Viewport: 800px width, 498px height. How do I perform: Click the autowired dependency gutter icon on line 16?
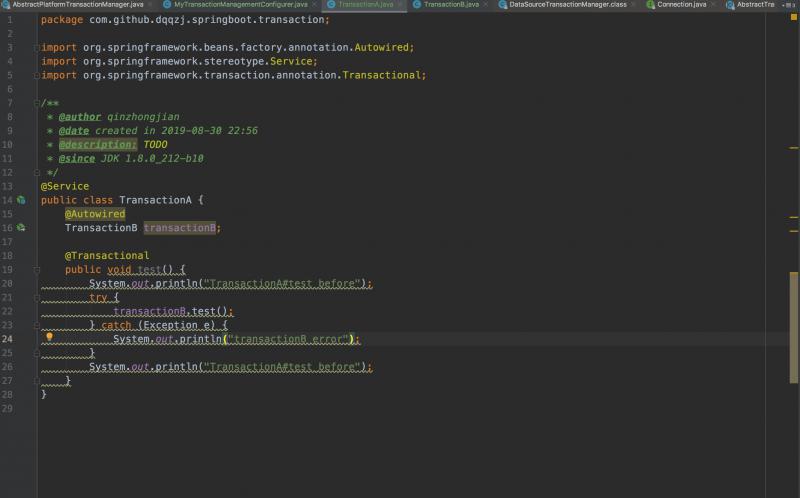(21, 228)
